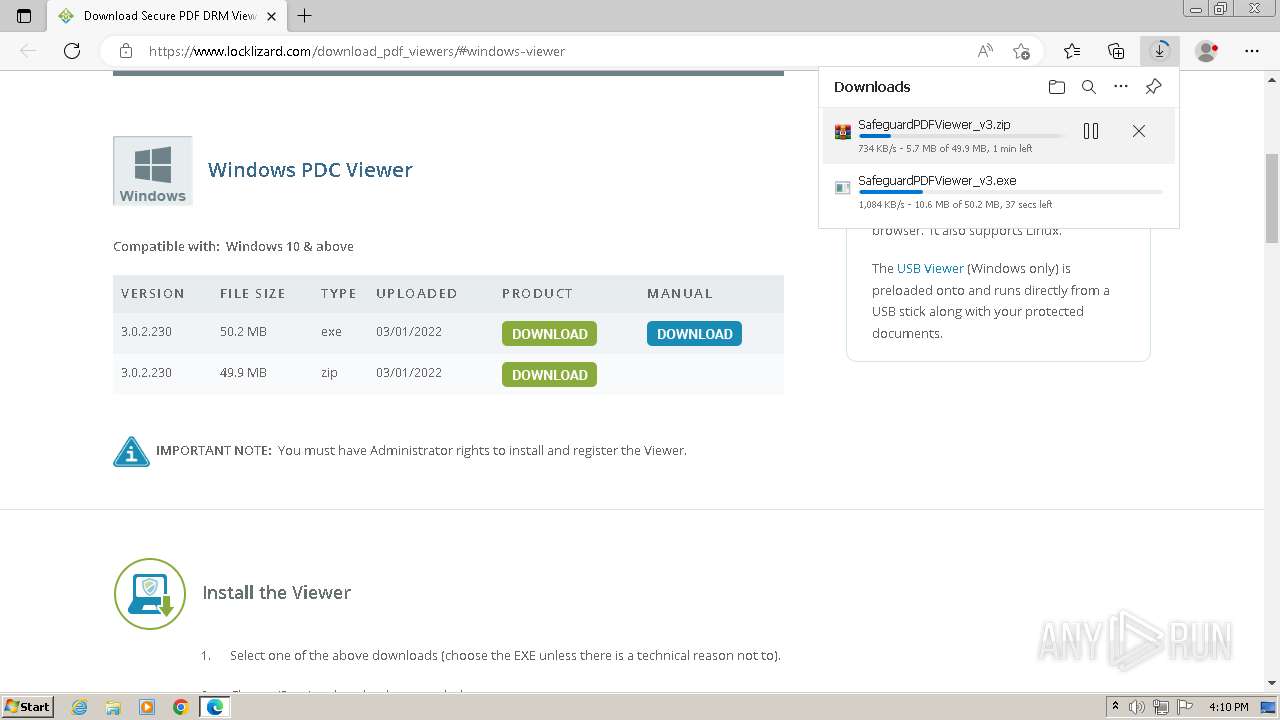Toggle the Downloads toolbar button

coord(1160,51)
